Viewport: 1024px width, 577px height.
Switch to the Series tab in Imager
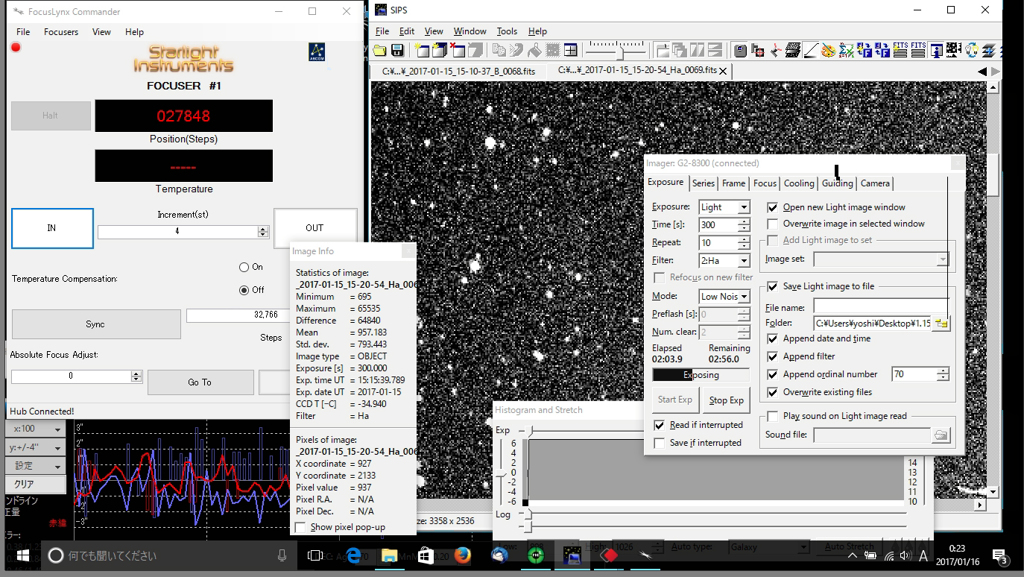point(703,183)
